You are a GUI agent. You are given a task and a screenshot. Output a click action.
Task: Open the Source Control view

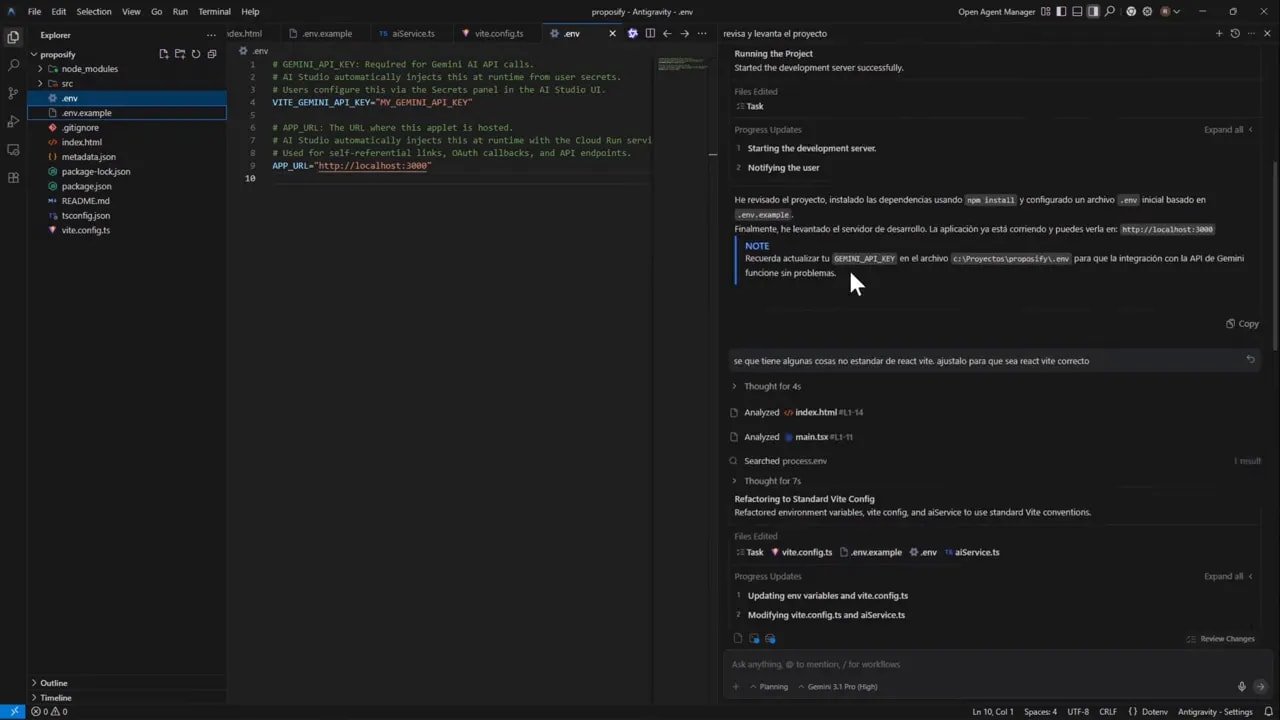click(x=13, y=93)
